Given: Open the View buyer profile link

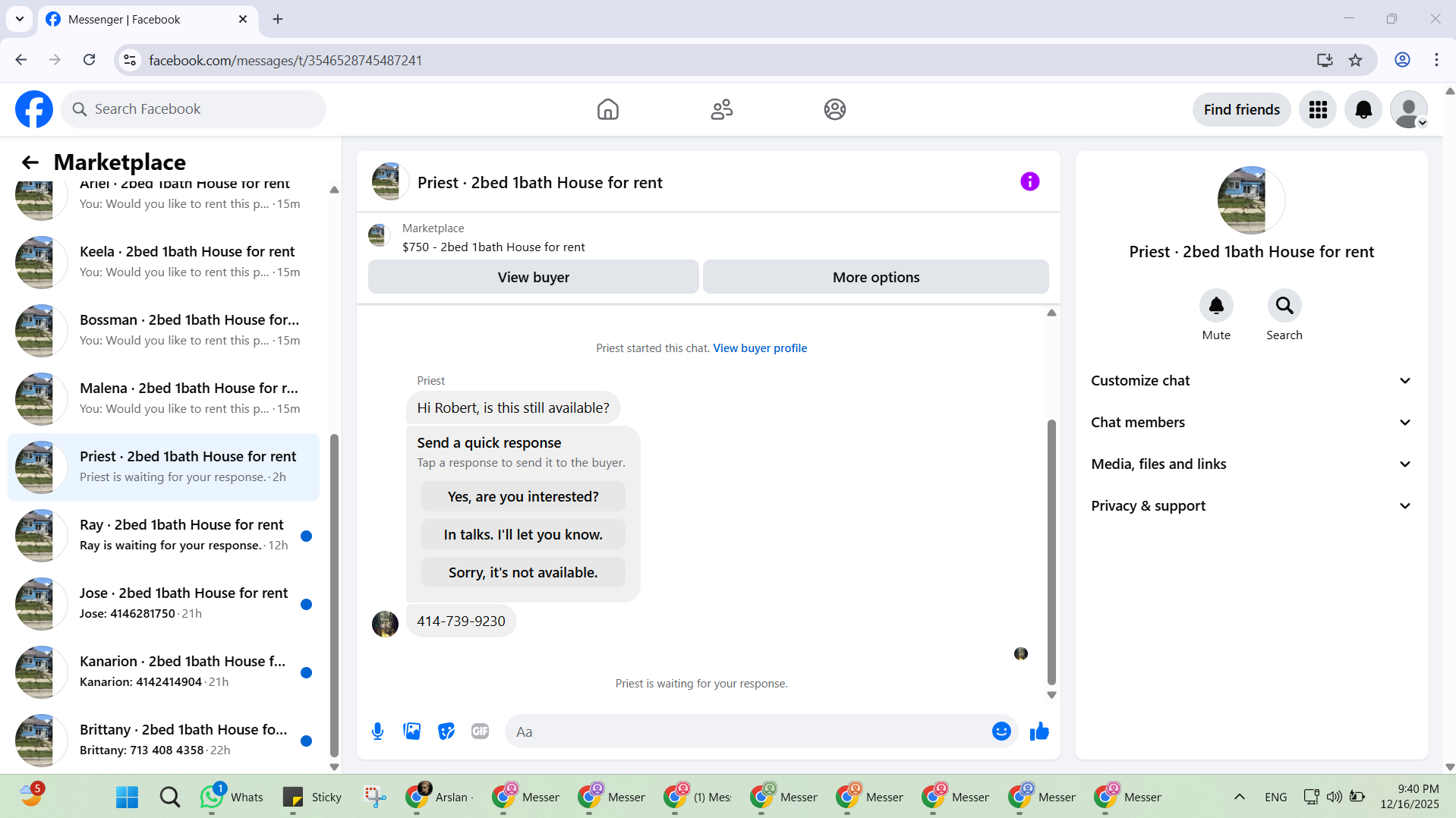Looking at the screenshot, I should pyautogui.click(x=760, y=348).
